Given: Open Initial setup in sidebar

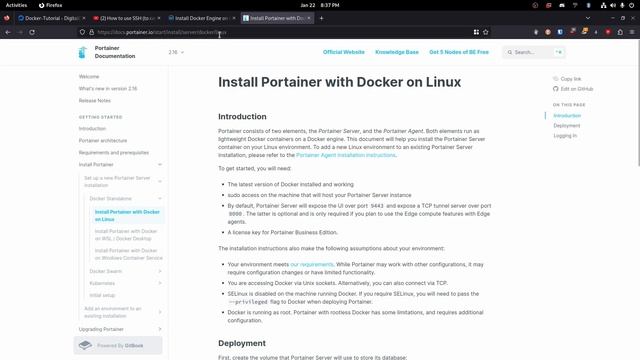Looking at the screenshot, I should tap(102, 295).
